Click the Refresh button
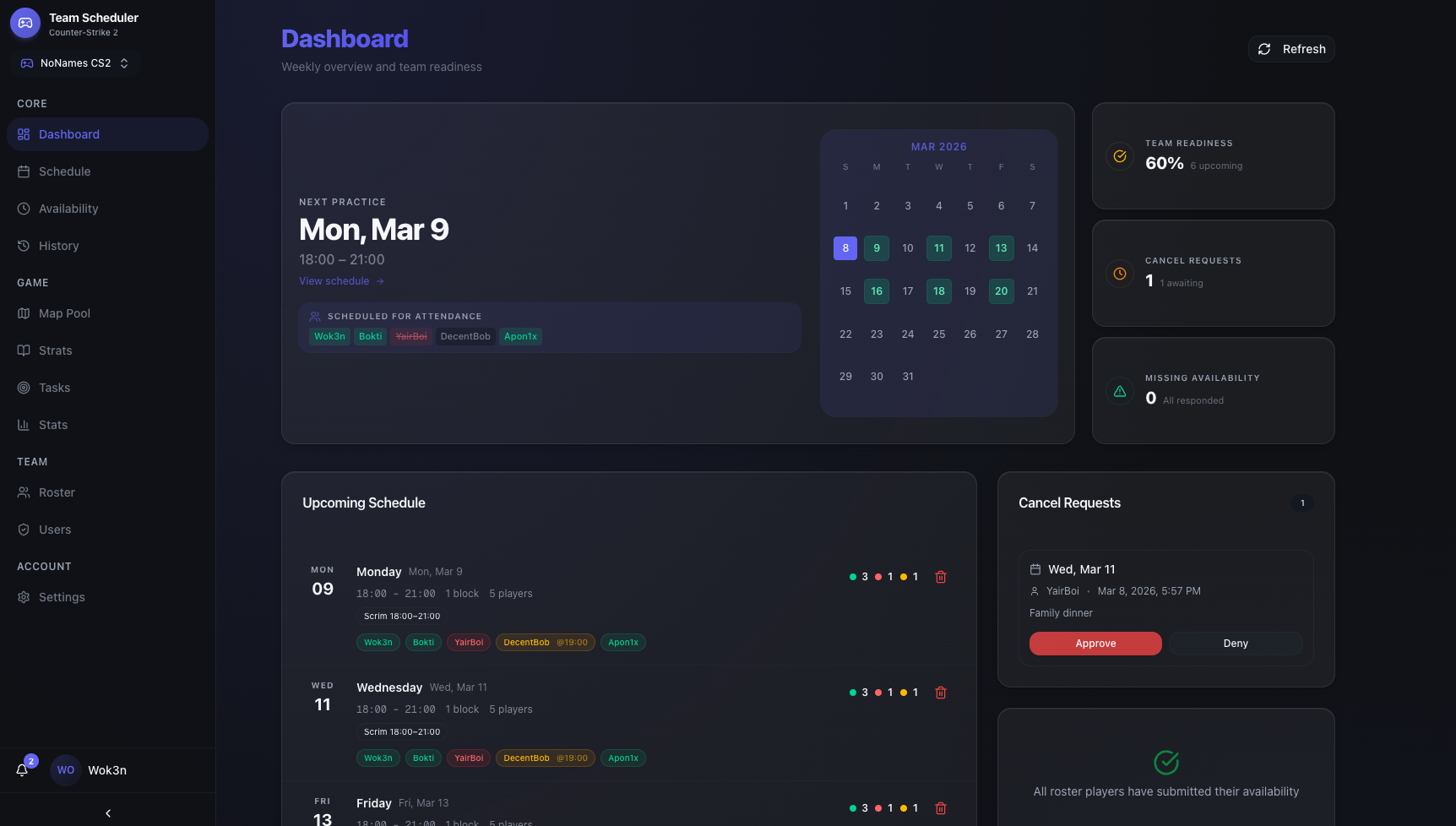 [x=1291, y=48]
